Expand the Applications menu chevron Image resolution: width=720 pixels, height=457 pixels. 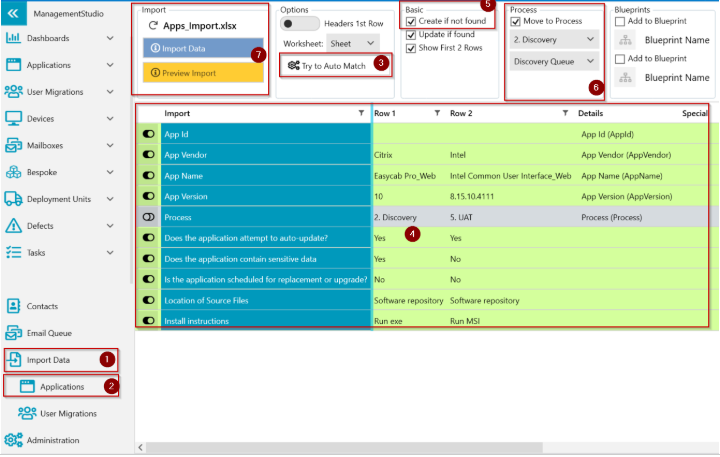[x=110, y=65]
